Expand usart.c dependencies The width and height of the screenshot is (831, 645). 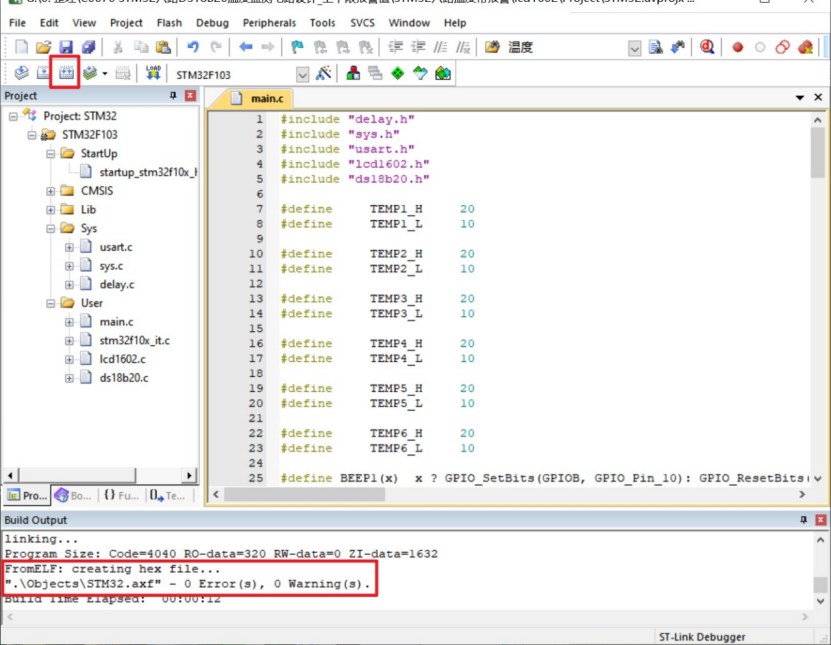click(69, 247)
